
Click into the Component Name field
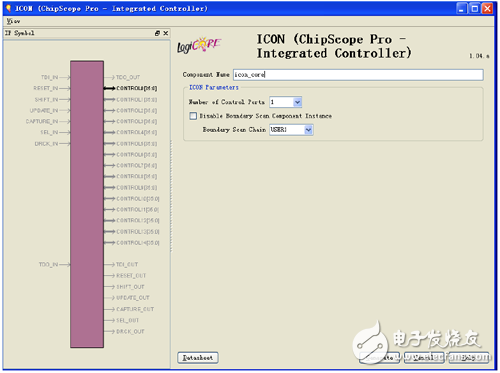[x=358, y=75]
